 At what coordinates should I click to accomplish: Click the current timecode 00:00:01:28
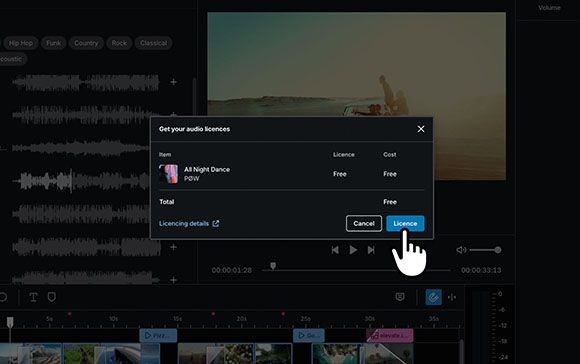232,270
